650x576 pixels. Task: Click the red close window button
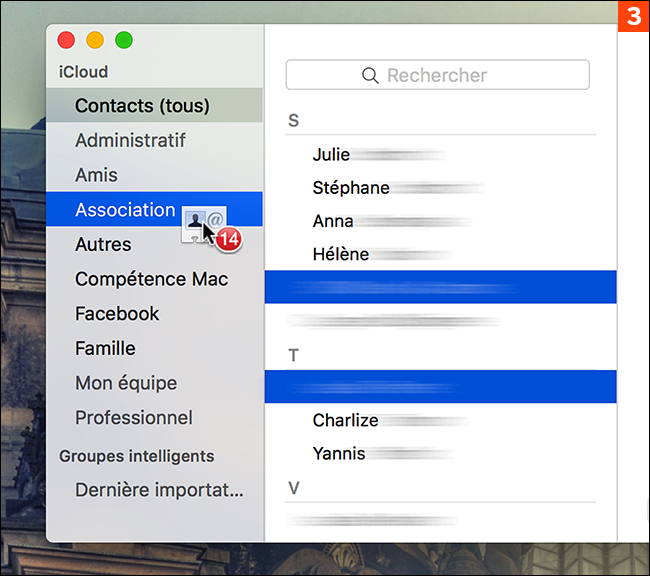click(66, 40)
